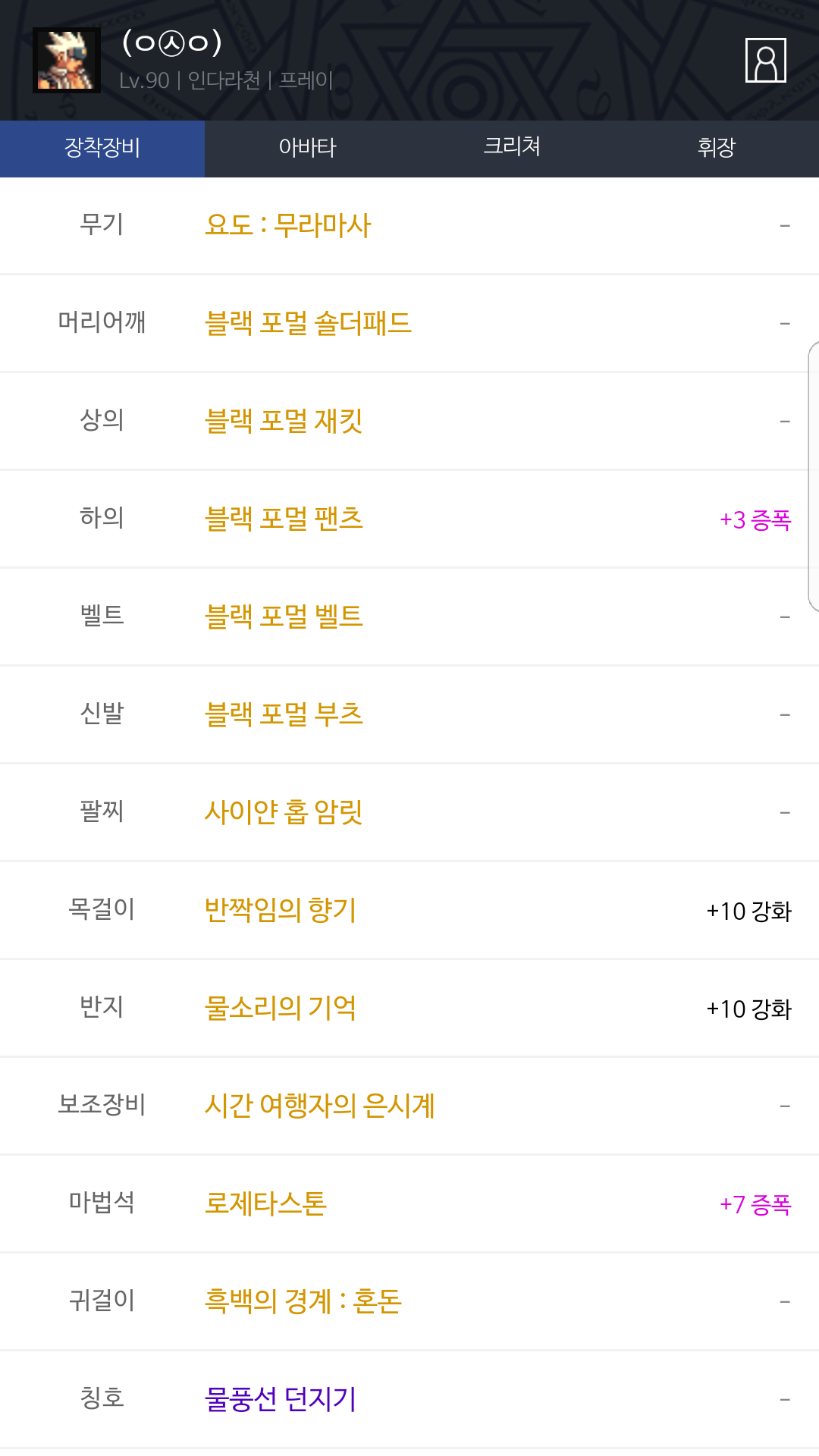Tap the profile icon in header
819x1456 pixels.
click(765, 60)
